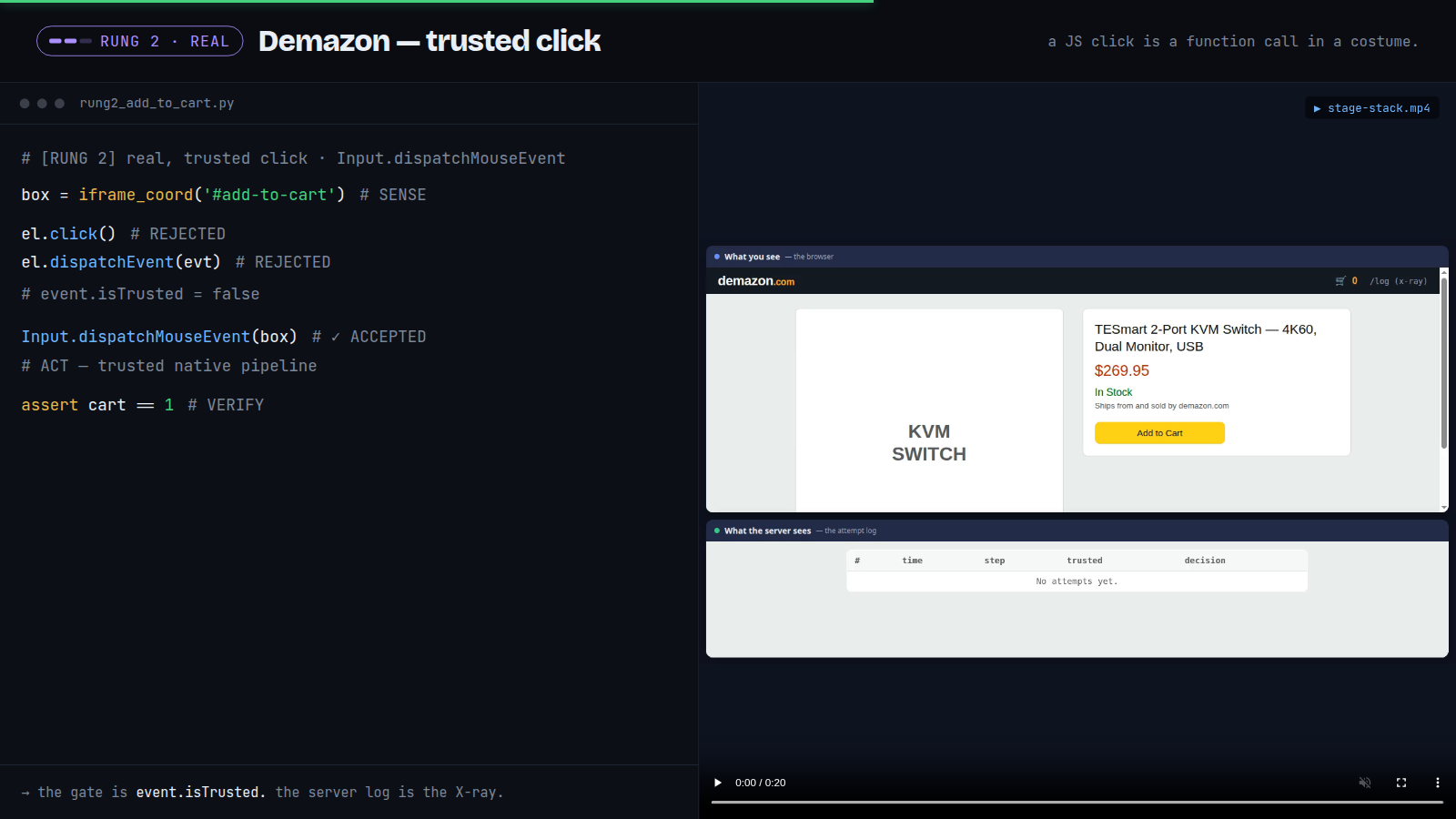The width and height of the screenshot is (1456, 819).
Task: Play the stage-stack video
Action: click(718, 783)
